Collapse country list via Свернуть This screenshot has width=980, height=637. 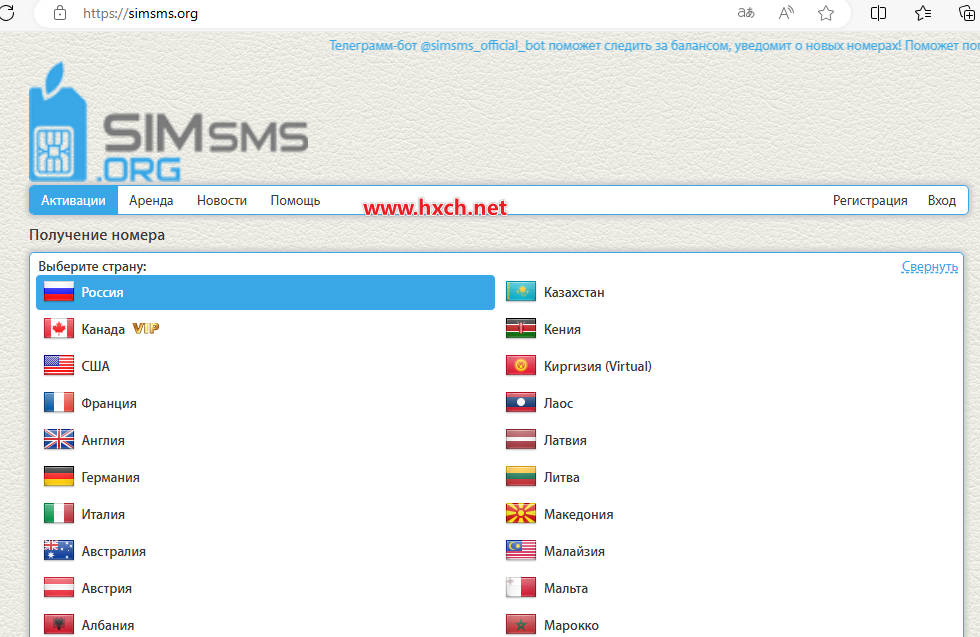click(x=929, y=267)
